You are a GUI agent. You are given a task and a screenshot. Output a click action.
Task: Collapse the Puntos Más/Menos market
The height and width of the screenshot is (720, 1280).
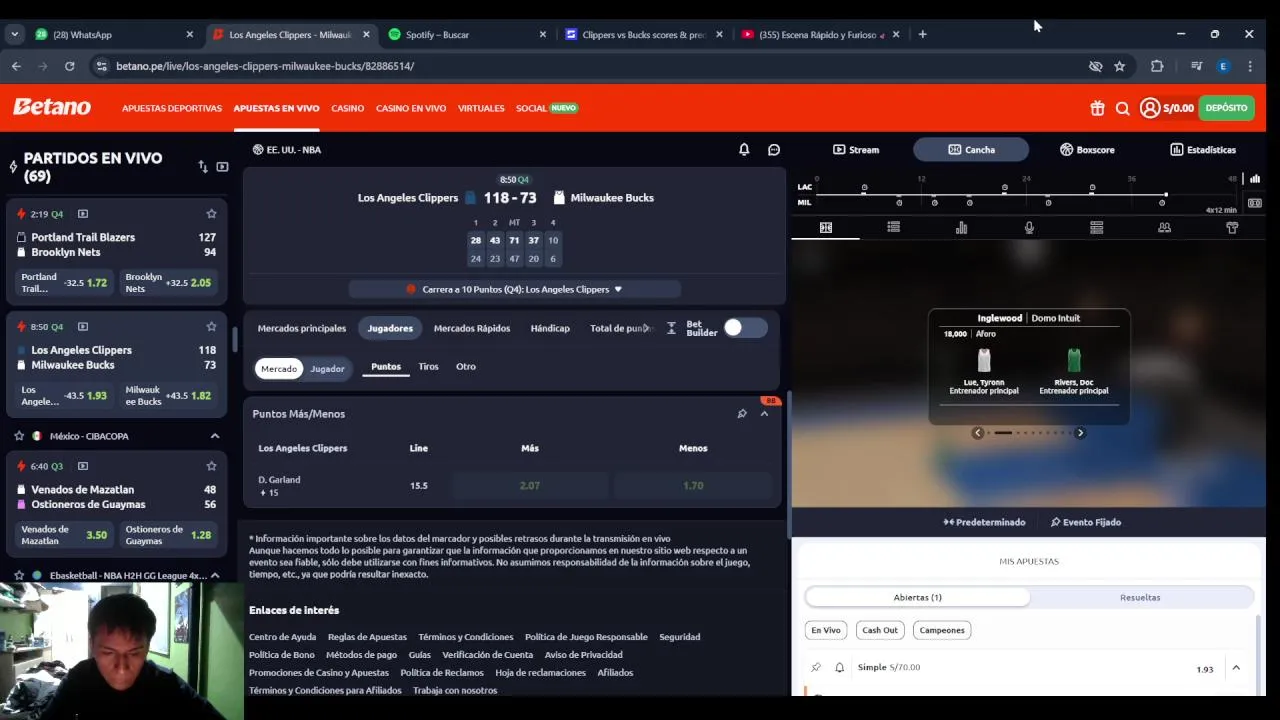[765, 414]
